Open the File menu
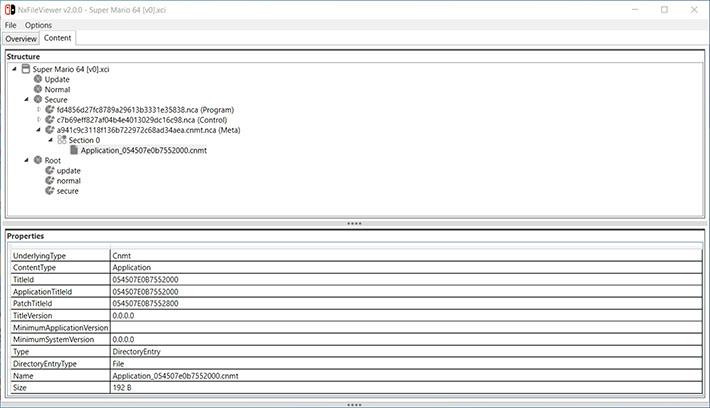710x408 pixels. pyautogui.click(x=10, y=25)
